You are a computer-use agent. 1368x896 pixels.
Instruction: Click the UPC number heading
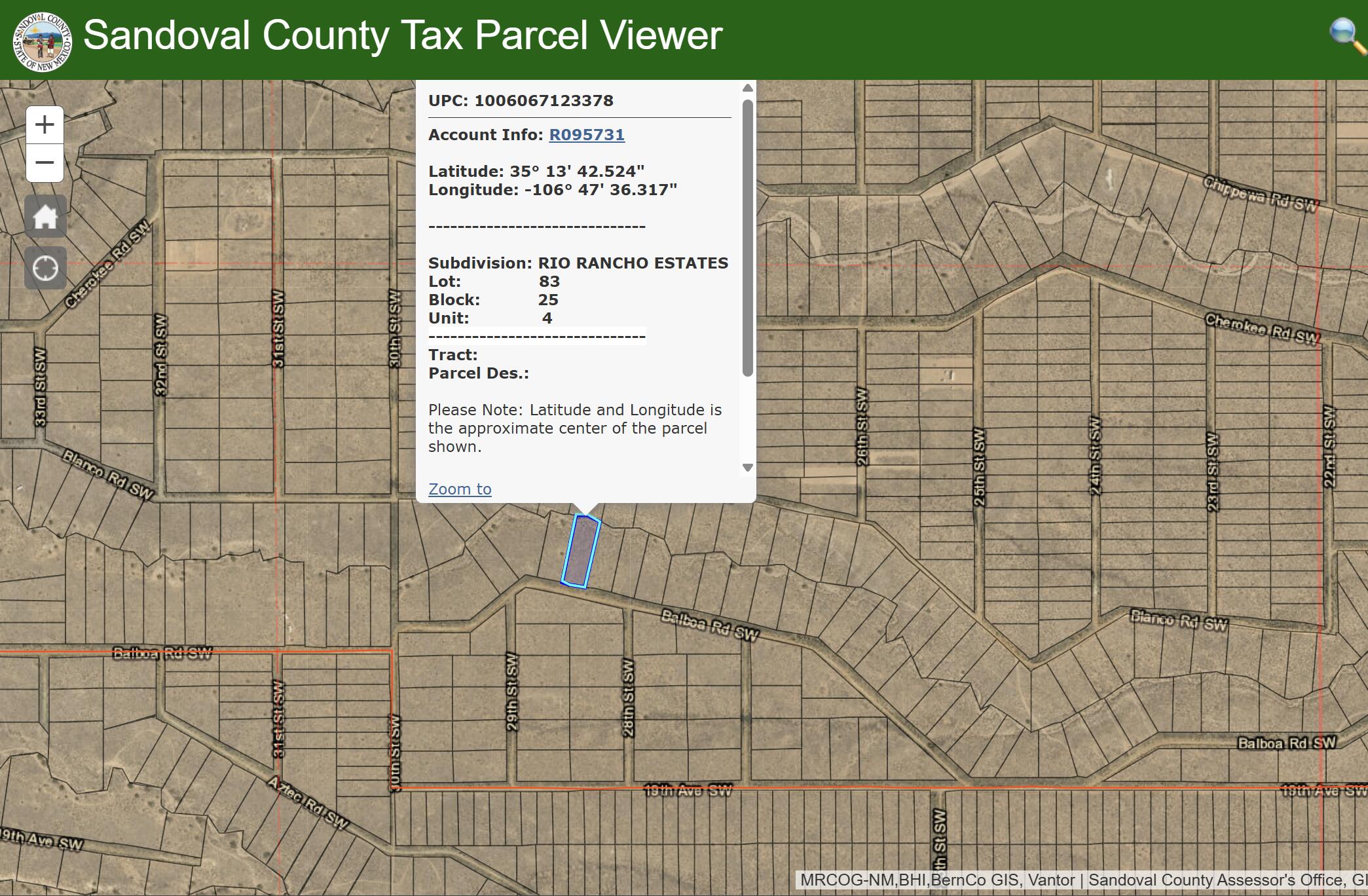[521, 101]
